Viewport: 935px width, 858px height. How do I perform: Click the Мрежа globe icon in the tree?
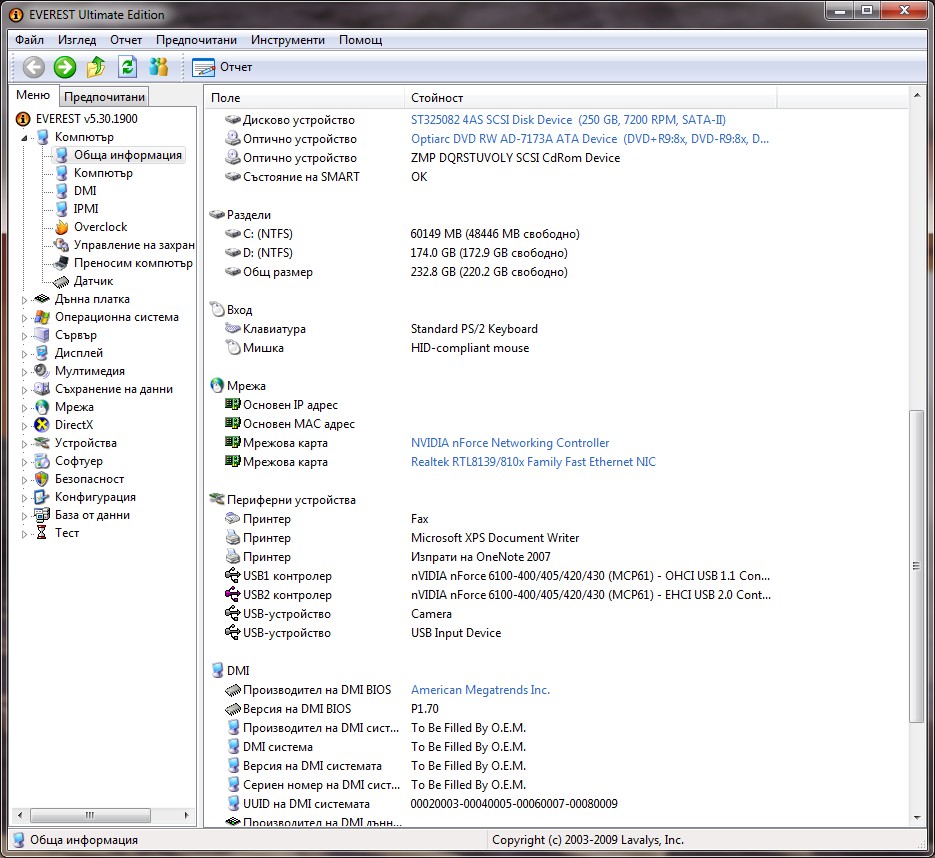click(42, 407)
